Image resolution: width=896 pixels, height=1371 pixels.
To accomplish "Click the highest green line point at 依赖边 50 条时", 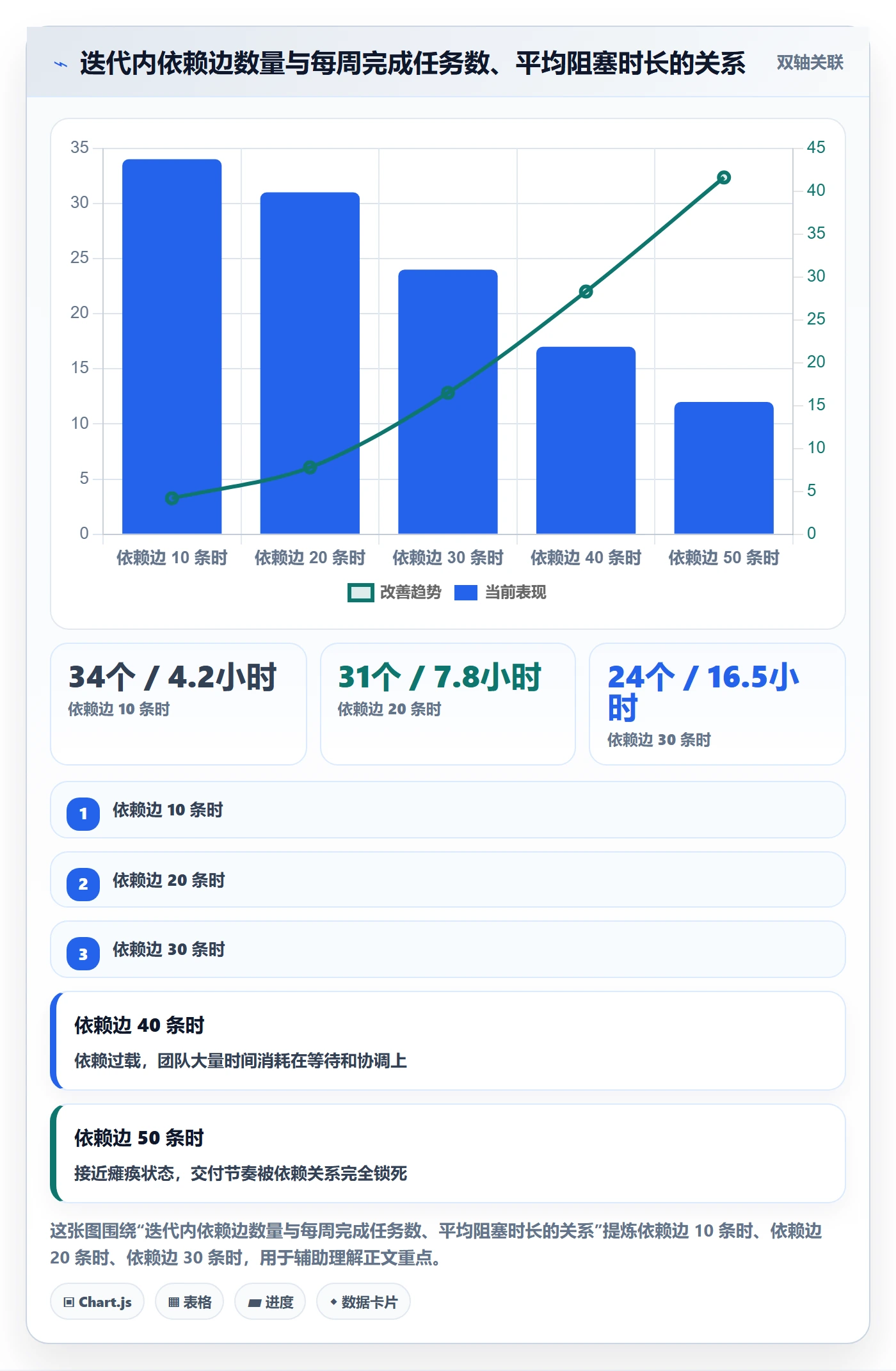I will pos(724,177).
